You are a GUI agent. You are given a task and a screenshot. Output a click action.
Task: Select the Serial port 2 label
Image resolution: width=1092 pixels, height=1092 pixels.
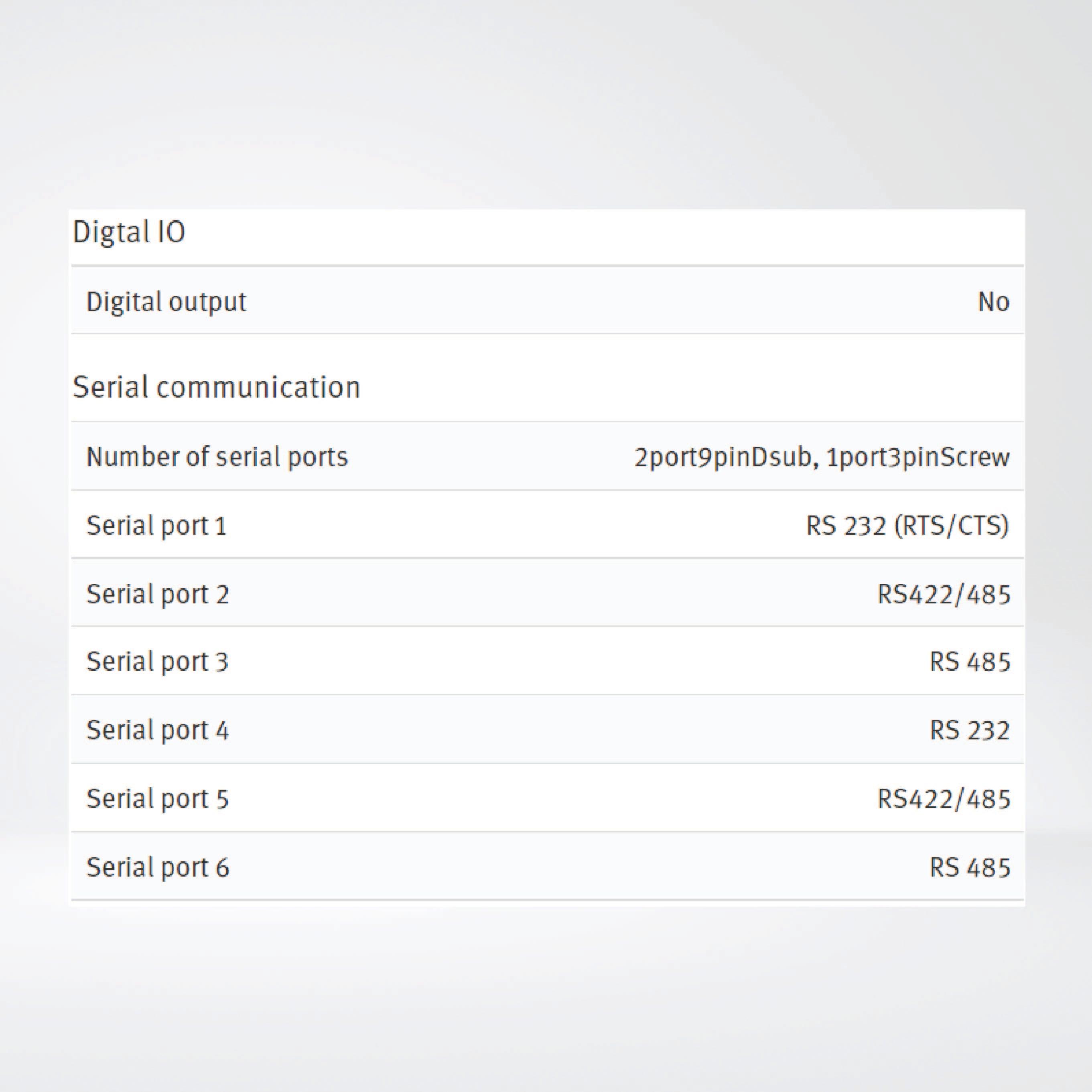[158, 594]
